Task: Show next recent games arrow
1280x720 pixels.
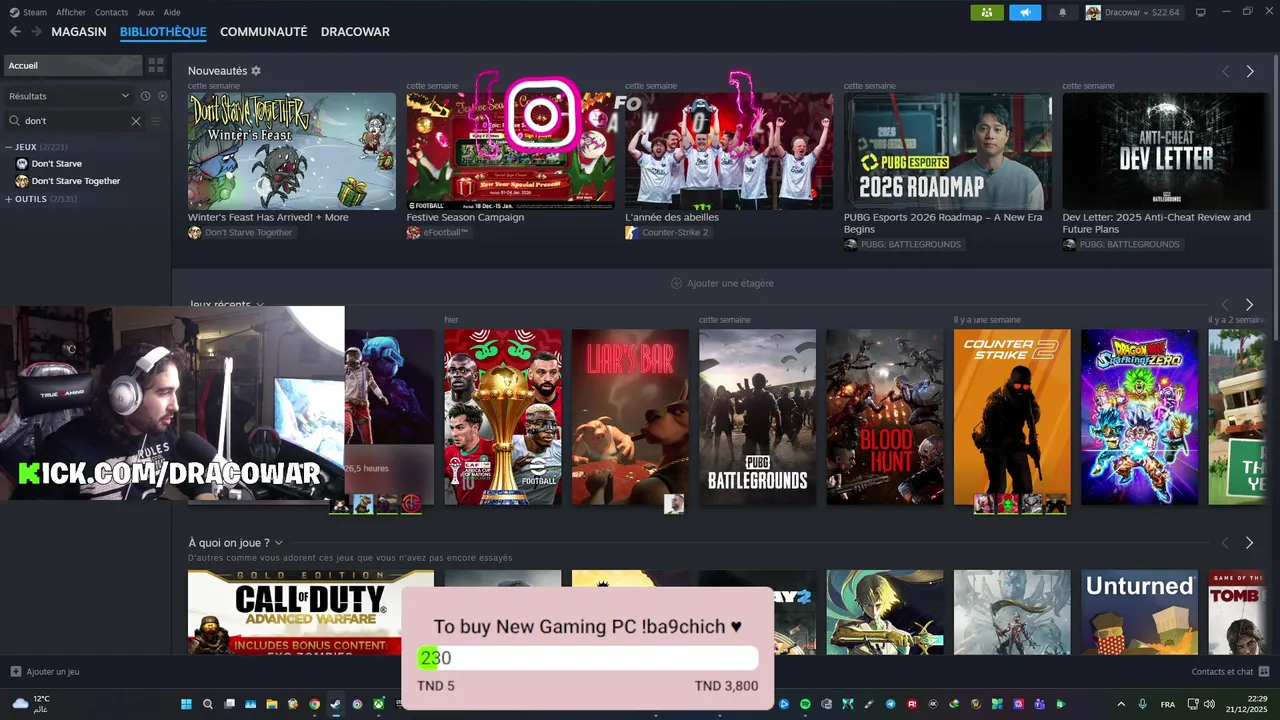Action: pos(1250,304)
